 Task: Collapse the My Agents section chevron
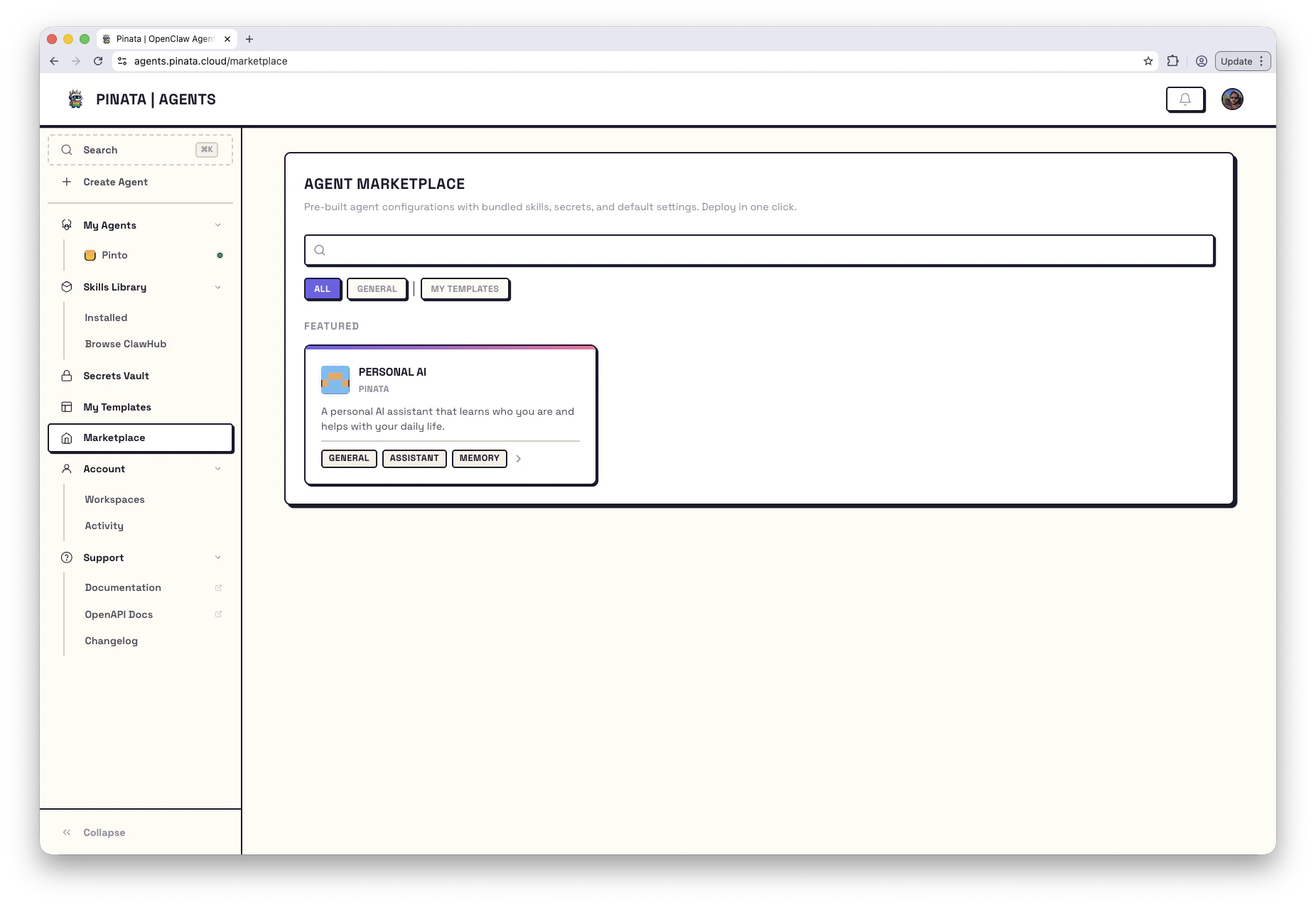click(x=218, y=225)
